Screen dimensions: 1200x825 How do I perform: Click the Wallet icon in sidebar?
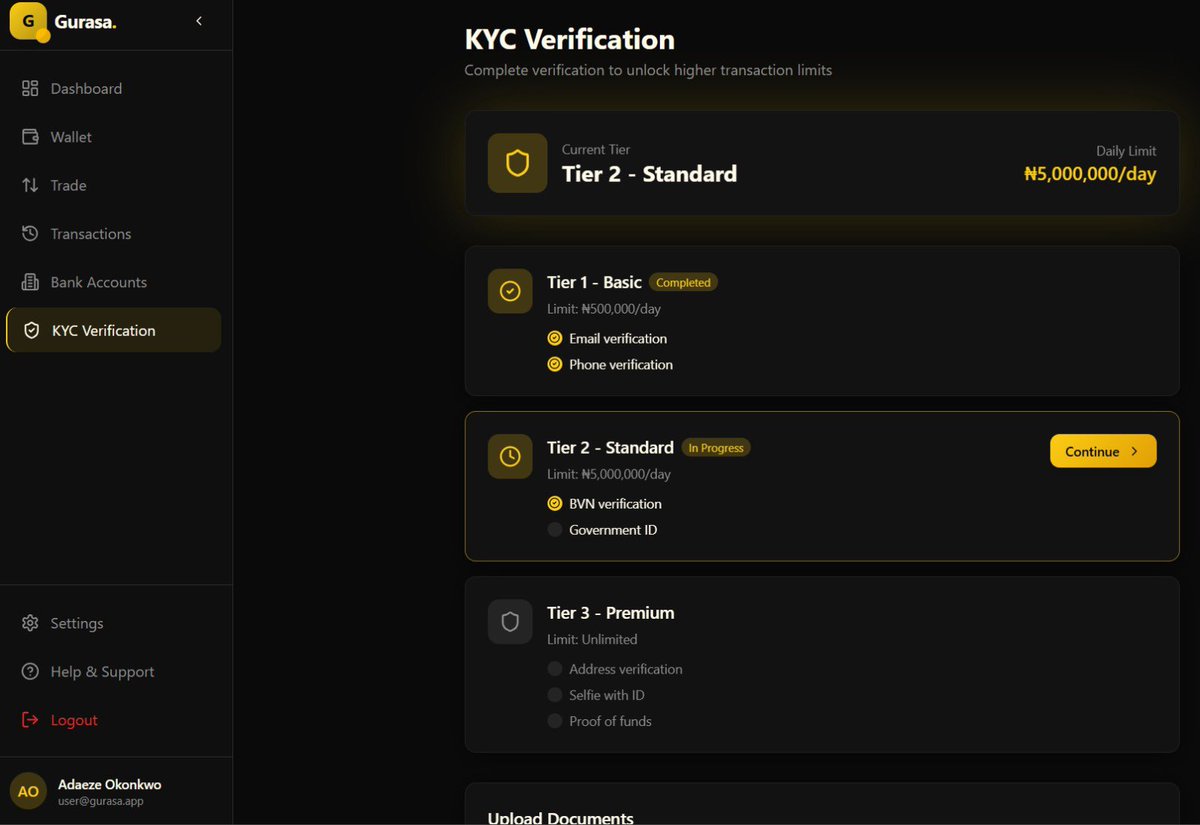pyautogui.click(x=30, y=137)
